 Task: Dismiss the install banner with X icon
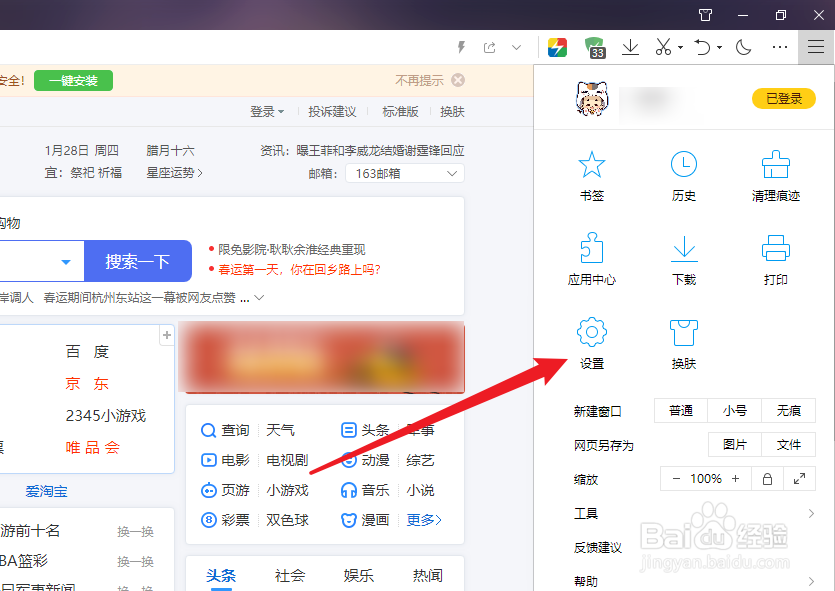coord(458,80)
